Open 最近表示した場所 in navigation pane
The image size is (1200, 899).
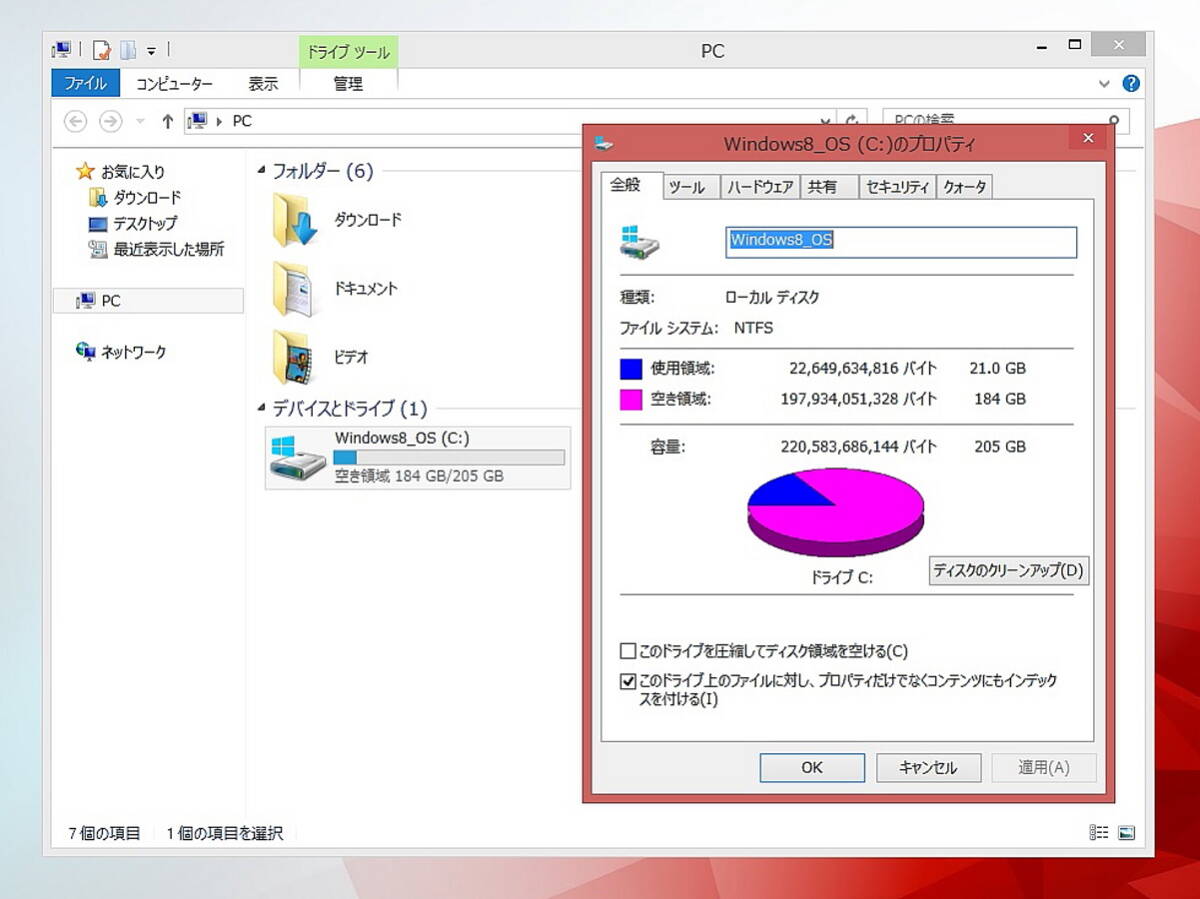pos(169,250)
